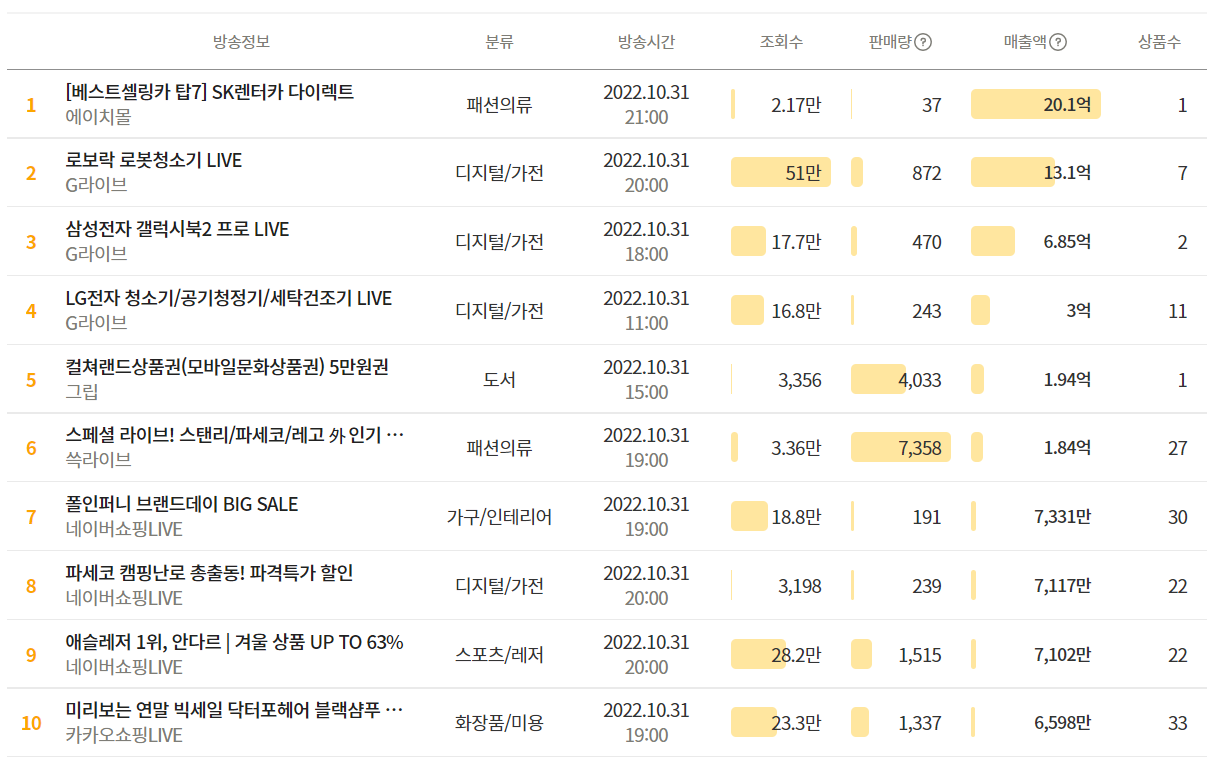Open 삼성전자 갤럭시북2 프로 LIVE broadcast
This screenshot has width=1216, height=770.
(177, 229)
